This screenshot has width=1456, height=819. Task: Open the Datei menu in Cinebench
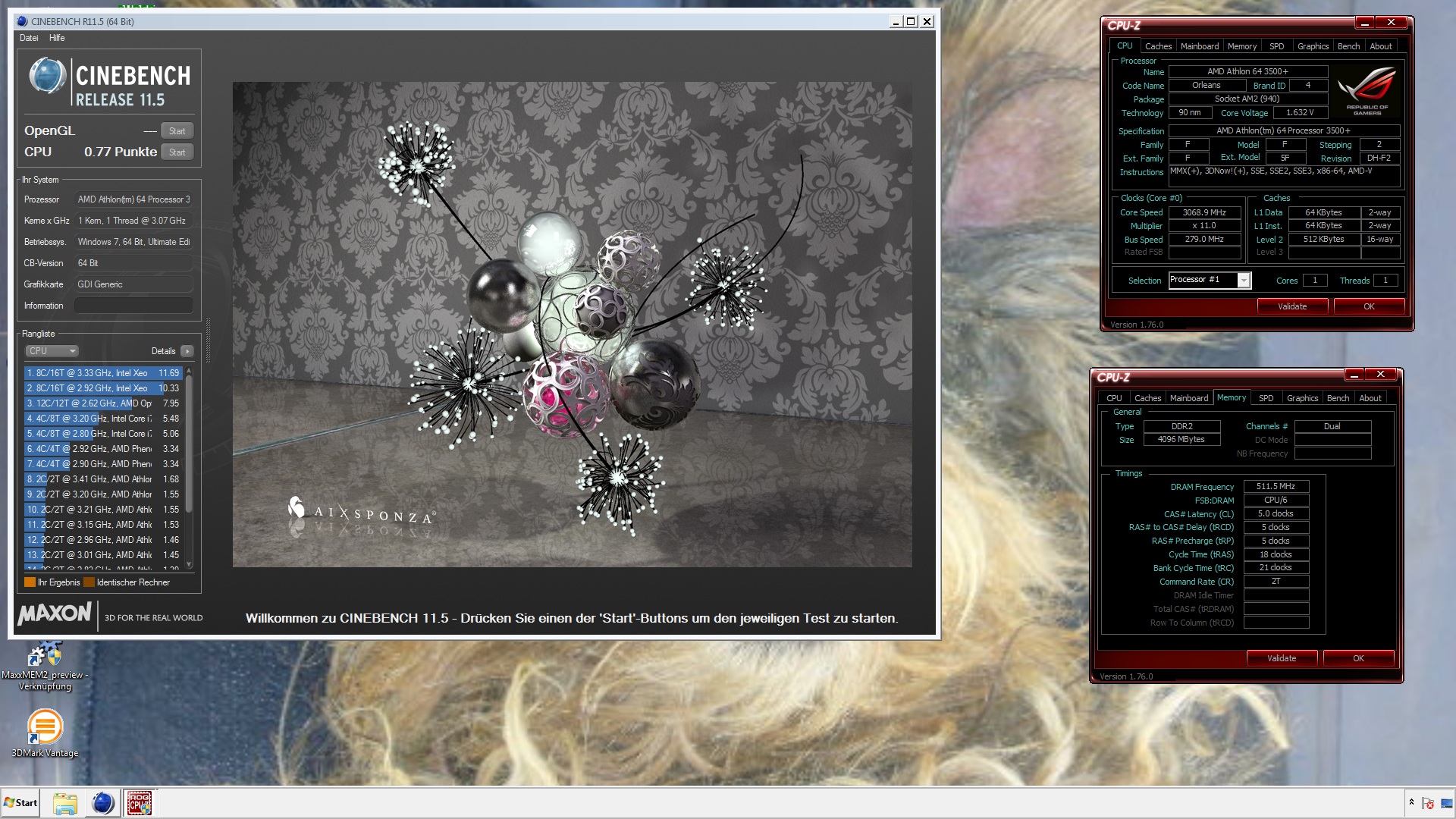tap(29, 38)
